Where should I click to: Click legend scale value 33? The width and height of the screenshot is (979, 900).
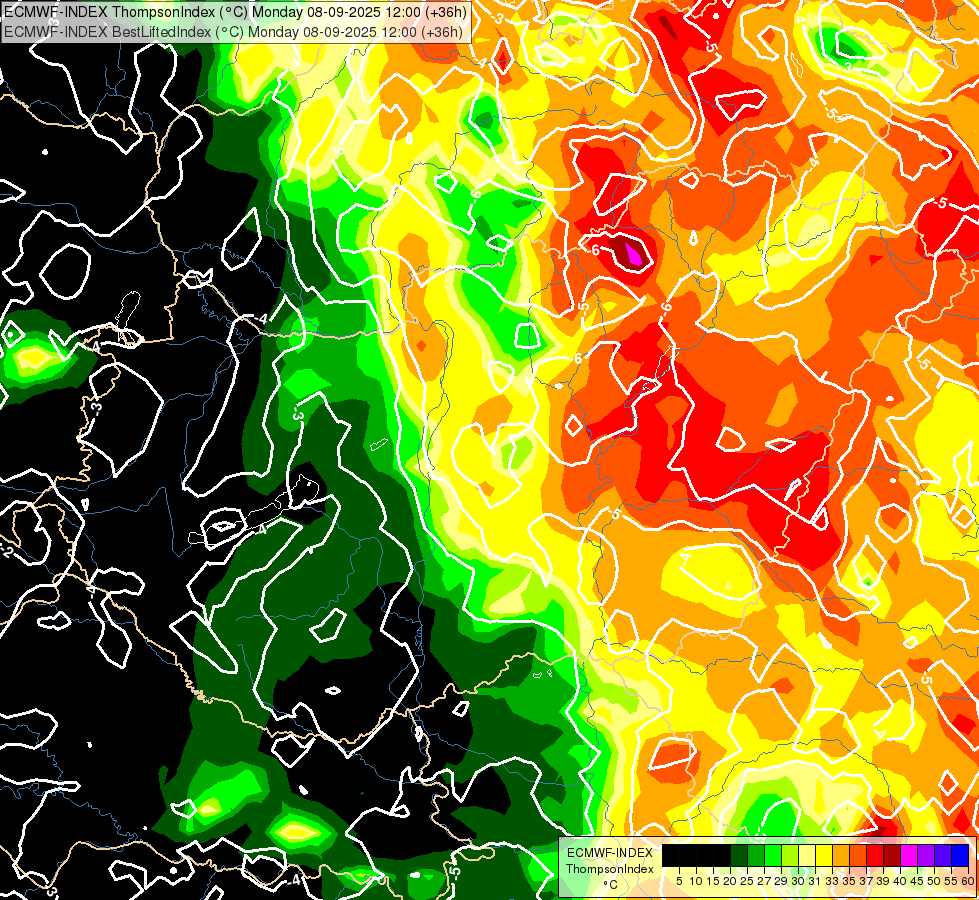(x=832, y=881)
